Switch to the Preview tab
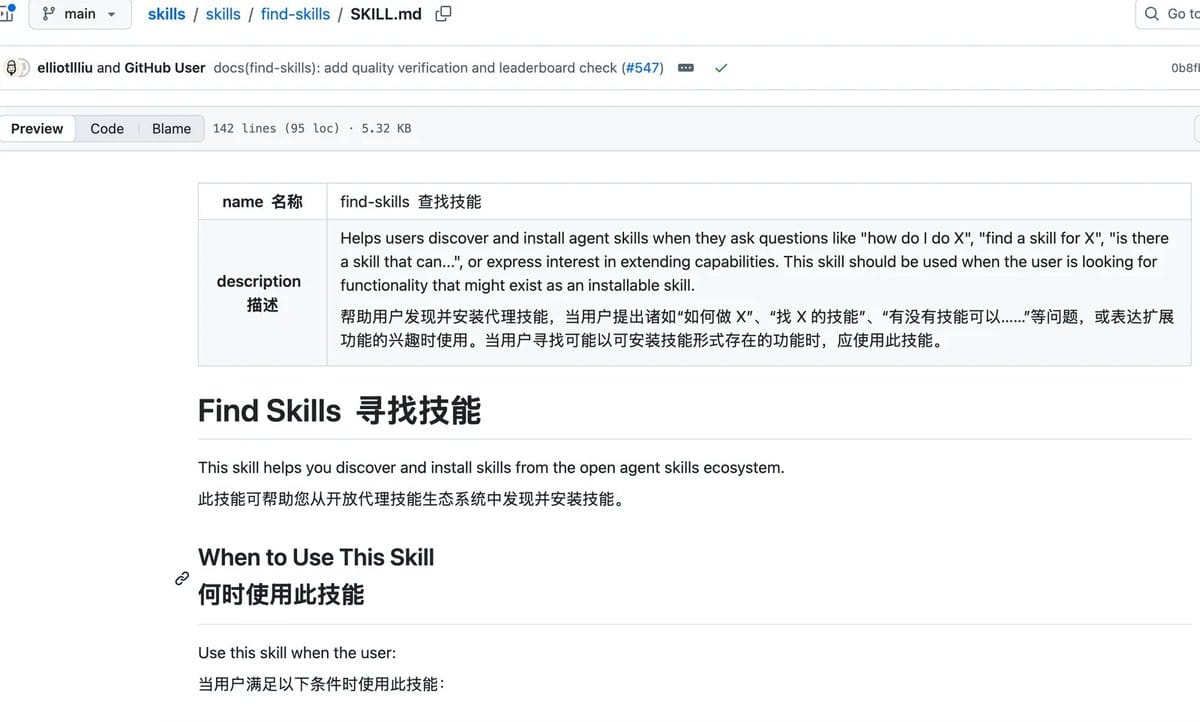The height and width of the screenshot is (722, 1200). (37, 128)
